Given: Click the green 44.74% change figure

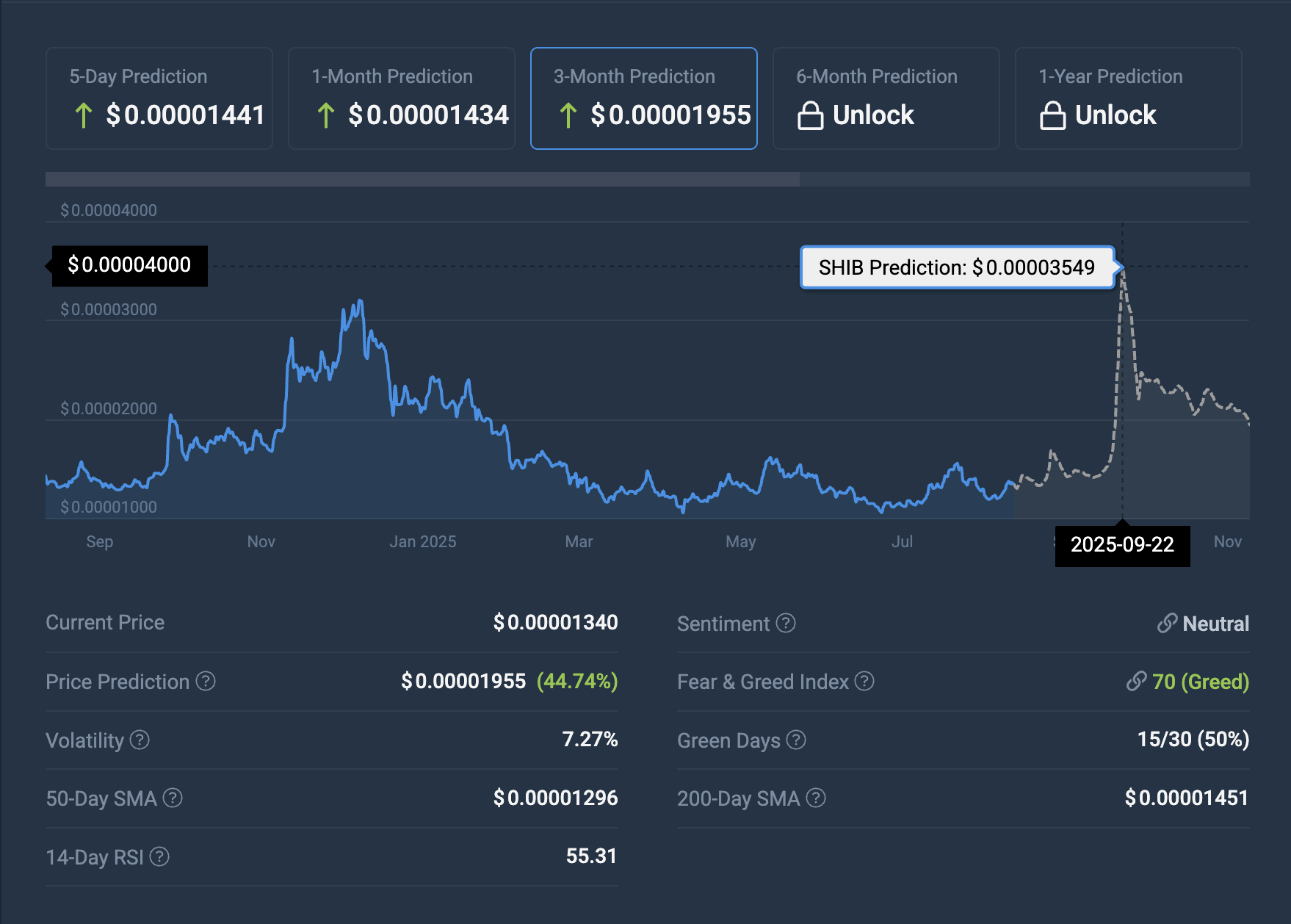Looking at the screenshot, I should tap(577, 682).
